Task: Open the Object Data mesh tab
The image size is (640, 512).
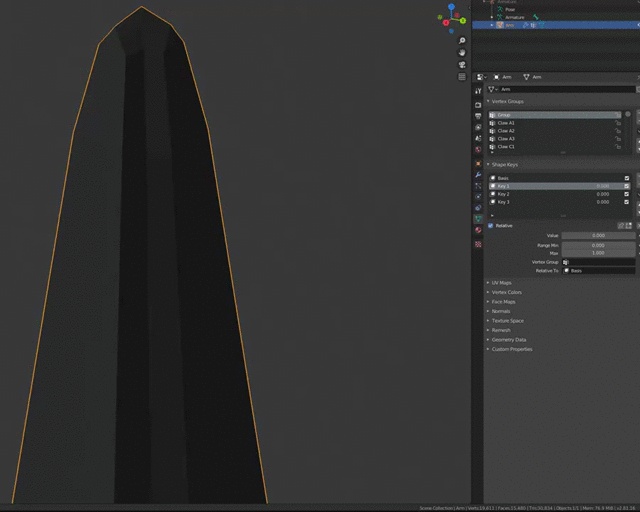Action: coord(478,219)
